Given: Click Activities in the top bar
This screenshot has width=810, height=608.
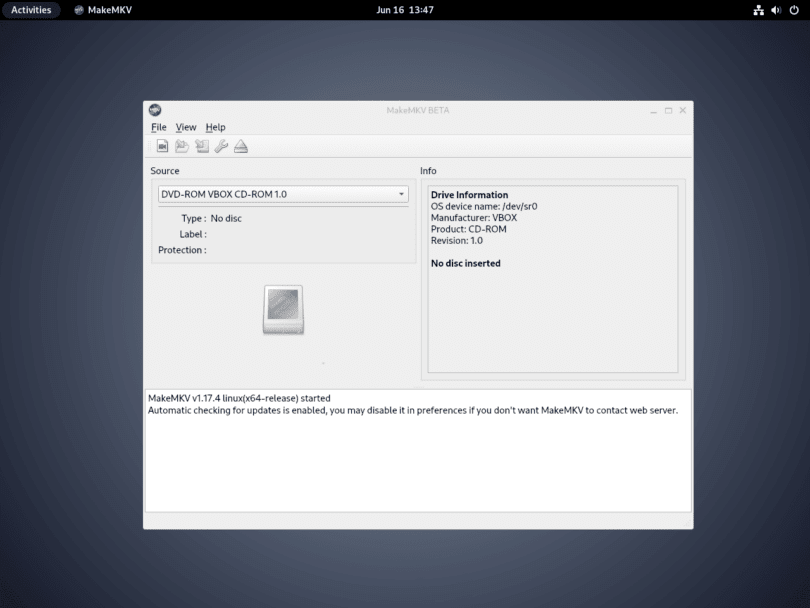Looking at the screenshot, I should 30,10.
